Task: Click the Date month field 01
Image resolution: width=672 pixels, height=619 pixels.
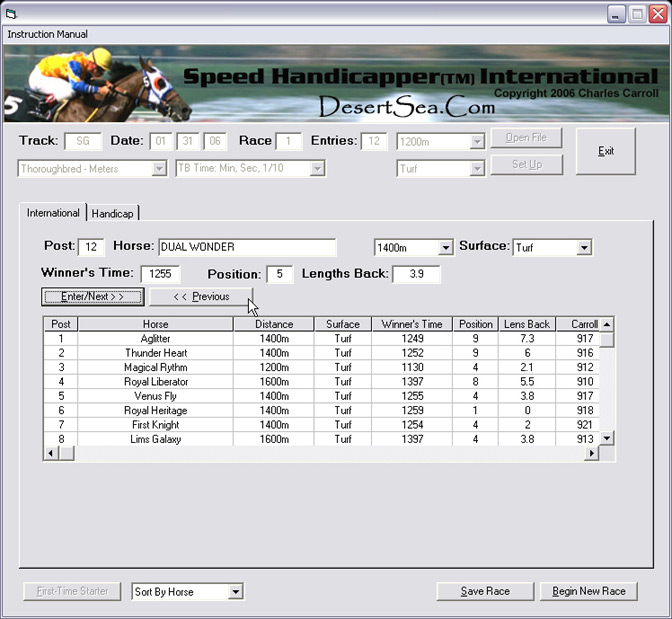Action: click(x=161, y=141)
